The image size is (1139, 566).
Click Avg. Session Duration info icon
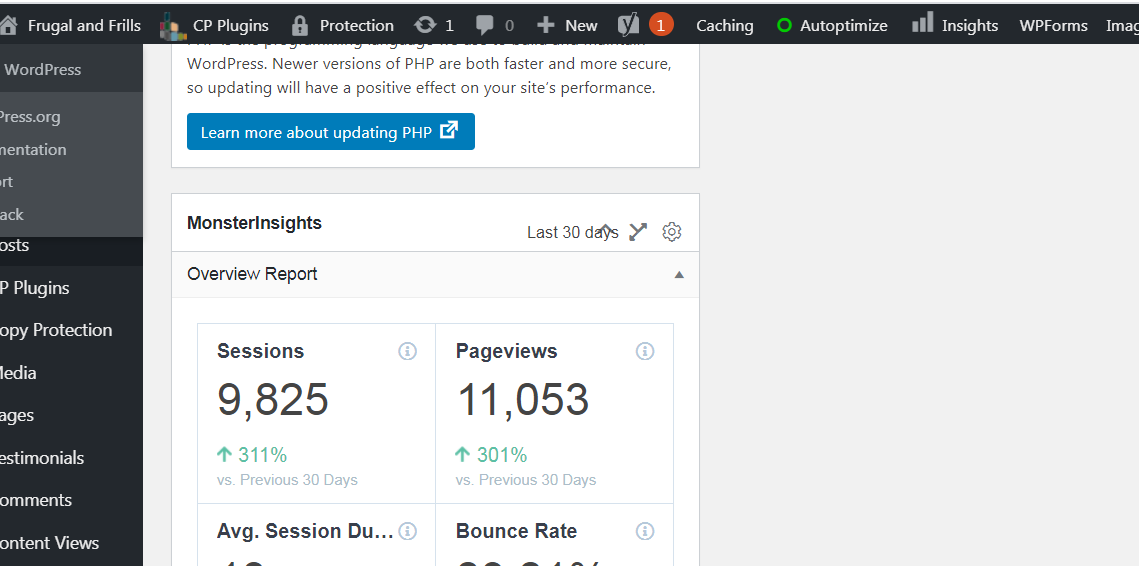point(408,531)
